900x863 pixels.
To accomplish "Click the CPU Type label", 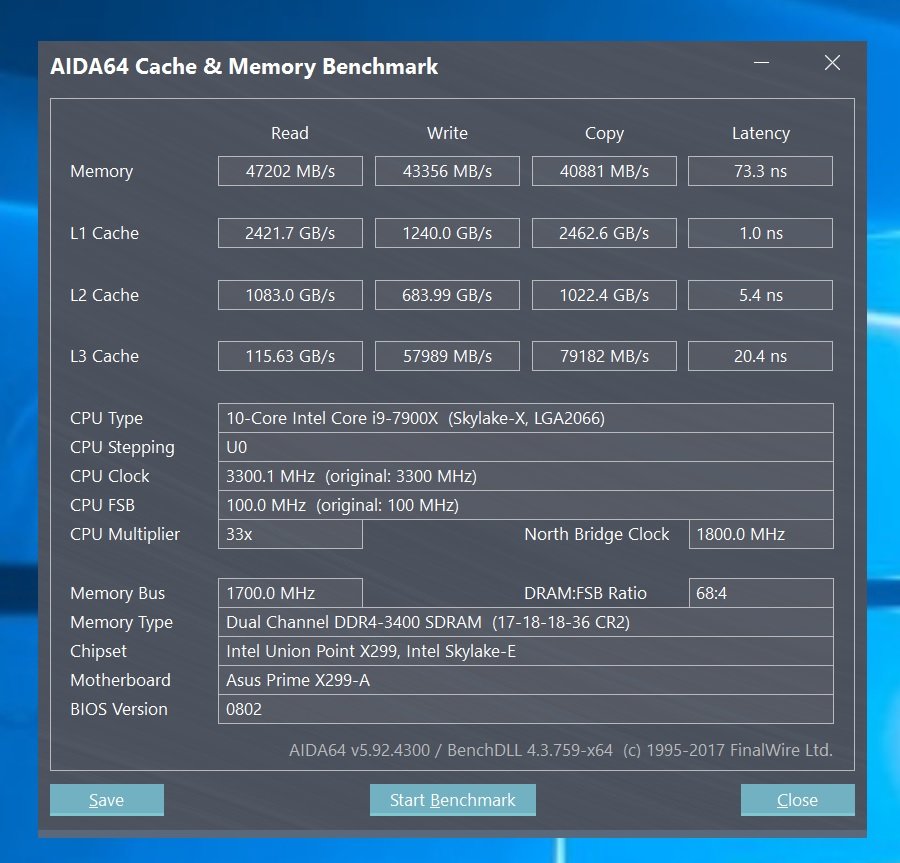I will point(106,418).
